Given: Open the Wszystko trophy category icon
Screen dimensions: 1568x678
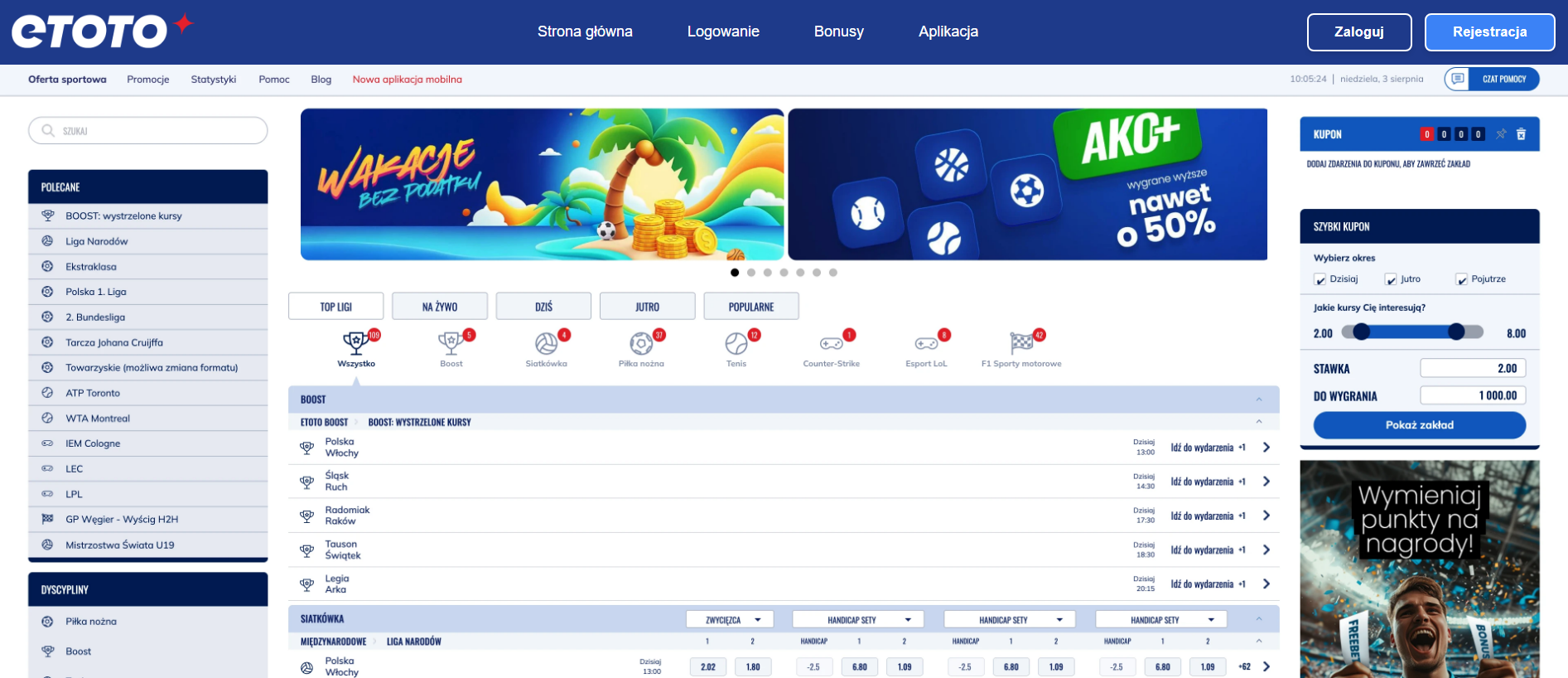Looking at the screenshot, I should coord(356,342).
